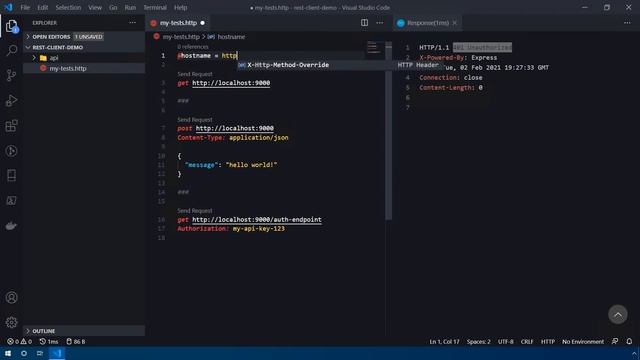Click the 1 UNSAVED badge
The image size is (640, 360).
[x=88, y=37]
